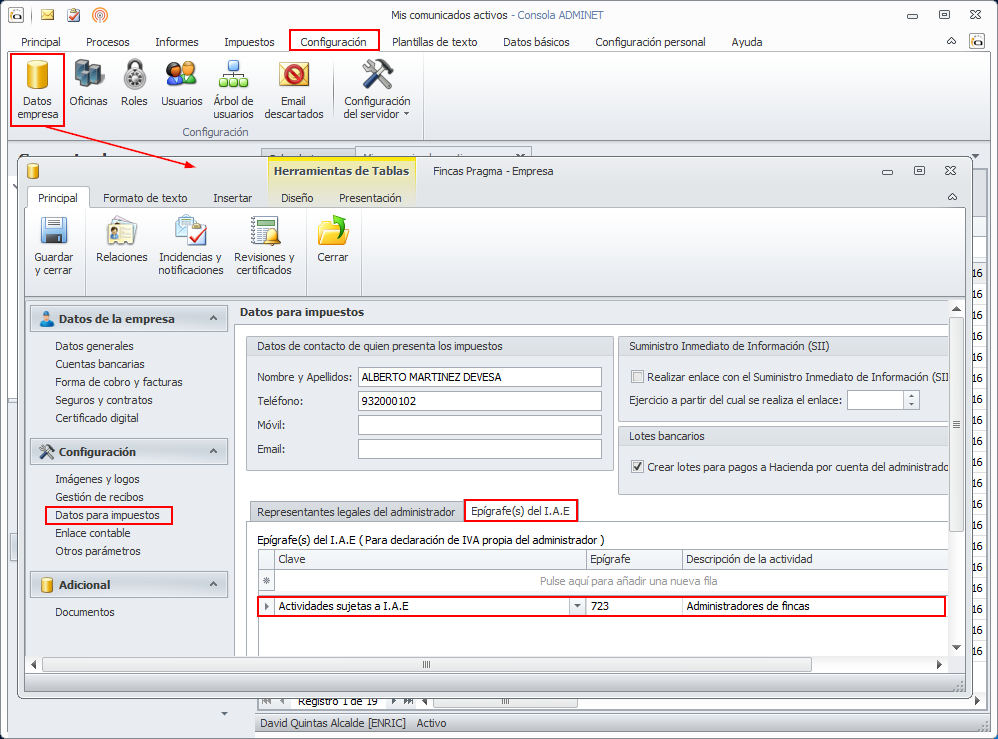Viewport: 998px width, 739px height.
Task: Switch to the Insertar tab
Action: tap(232, 198)
